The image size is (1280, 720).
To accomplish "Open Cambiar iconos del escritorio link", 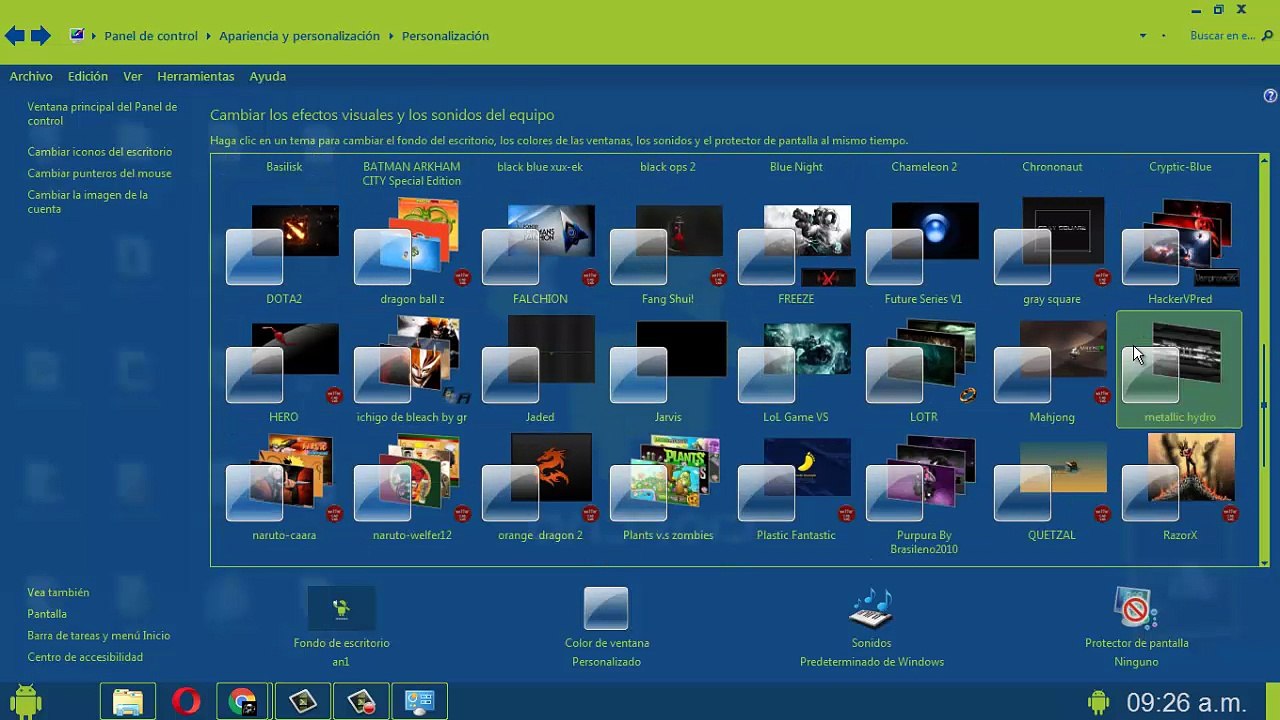I will pyautogui.click(x=100, y=152).
